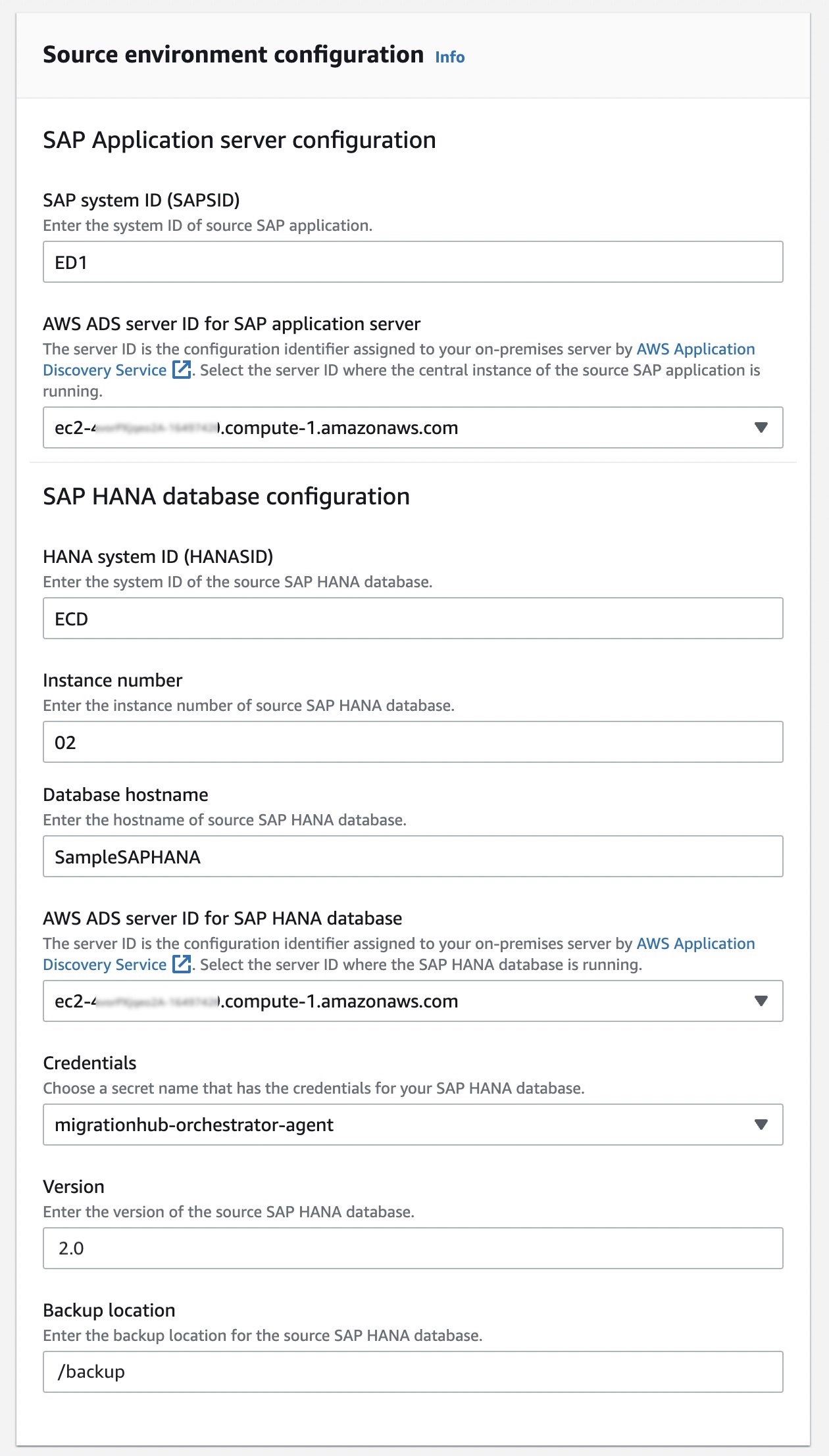
Task: Click the Database hostname field with SampleSAPHANA
Action: coord(413,857)
